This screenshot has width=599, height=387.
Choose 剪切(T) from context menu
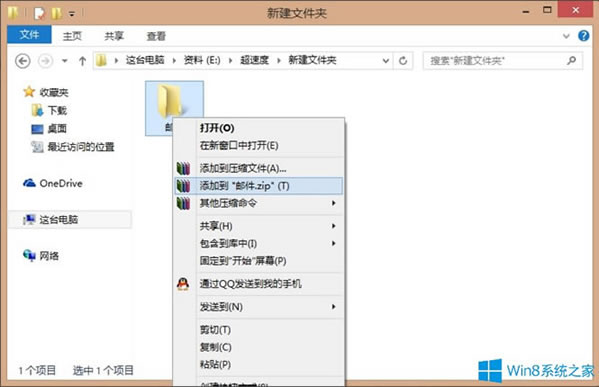point(259,330)
